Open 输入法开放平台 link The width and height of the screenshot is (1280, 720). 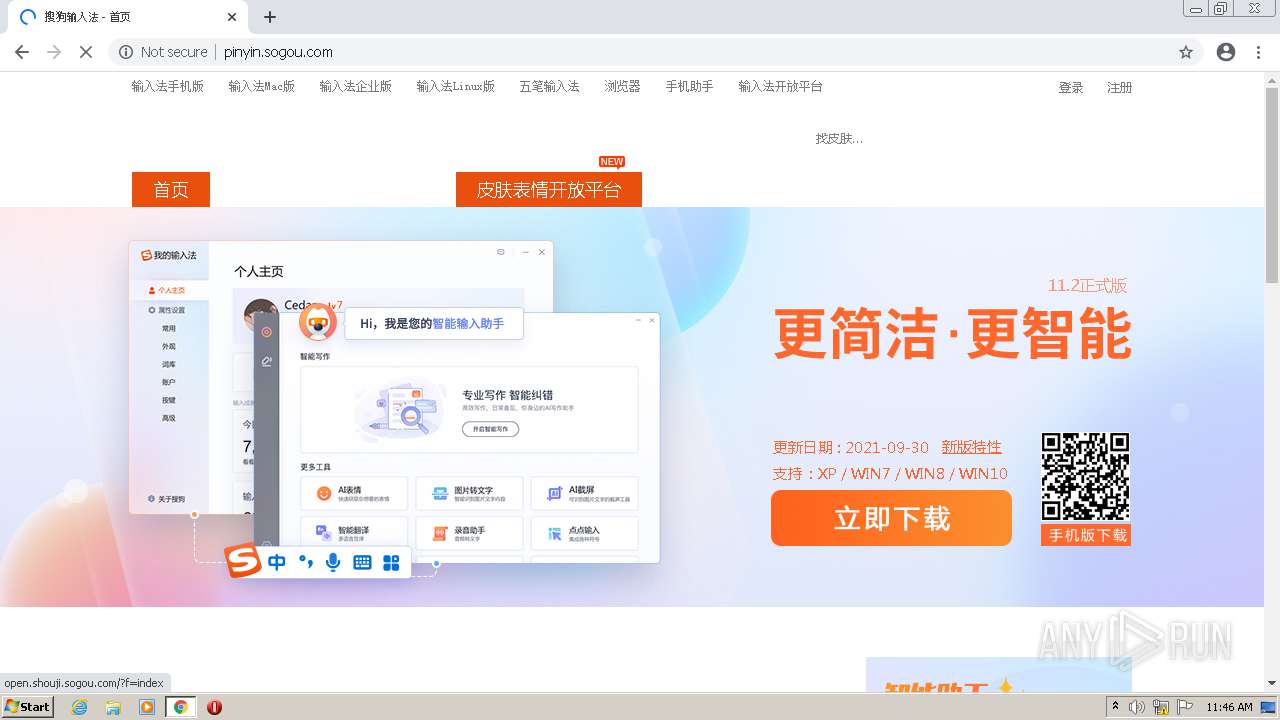pos(781,87)
